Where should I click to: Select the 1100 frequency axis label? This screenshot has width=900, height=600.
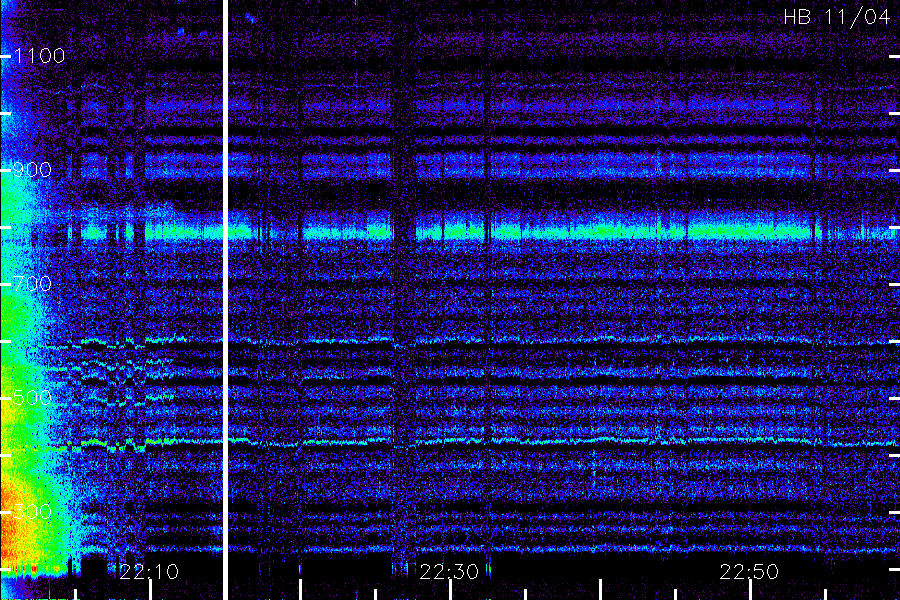40,56
